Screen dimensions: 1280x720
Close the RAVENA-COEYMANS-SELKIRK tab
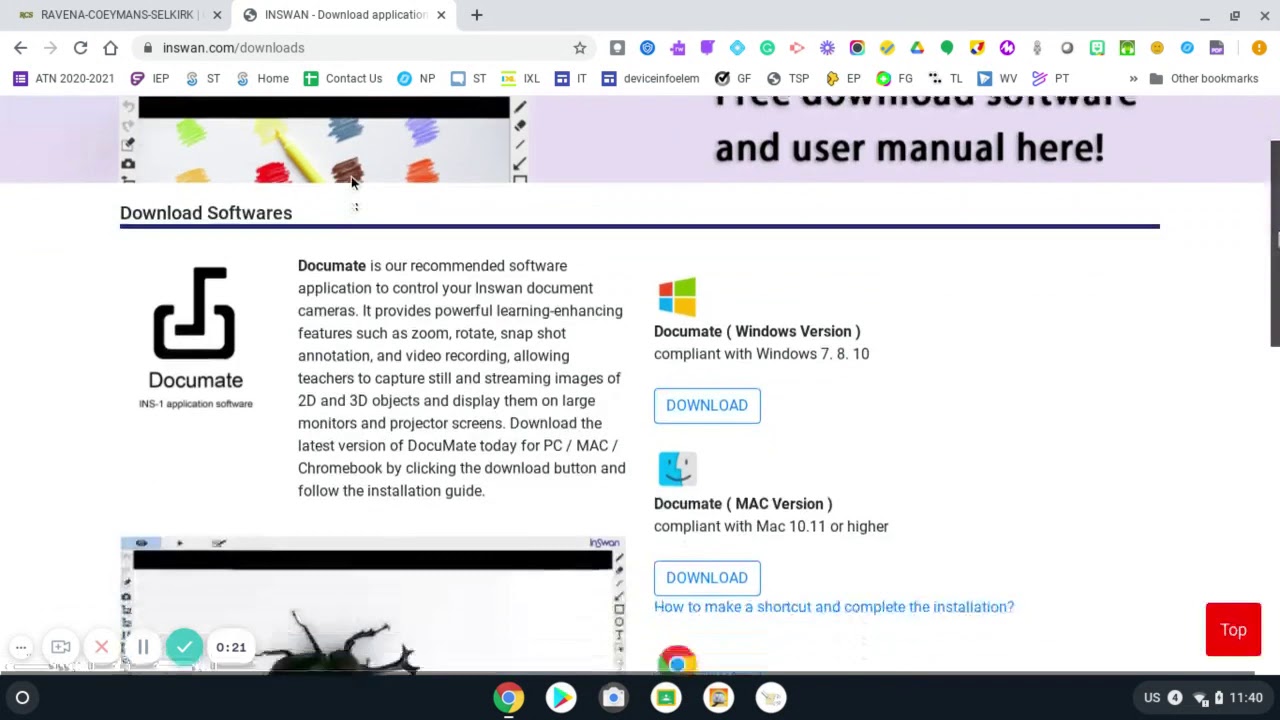click(217, 15)
